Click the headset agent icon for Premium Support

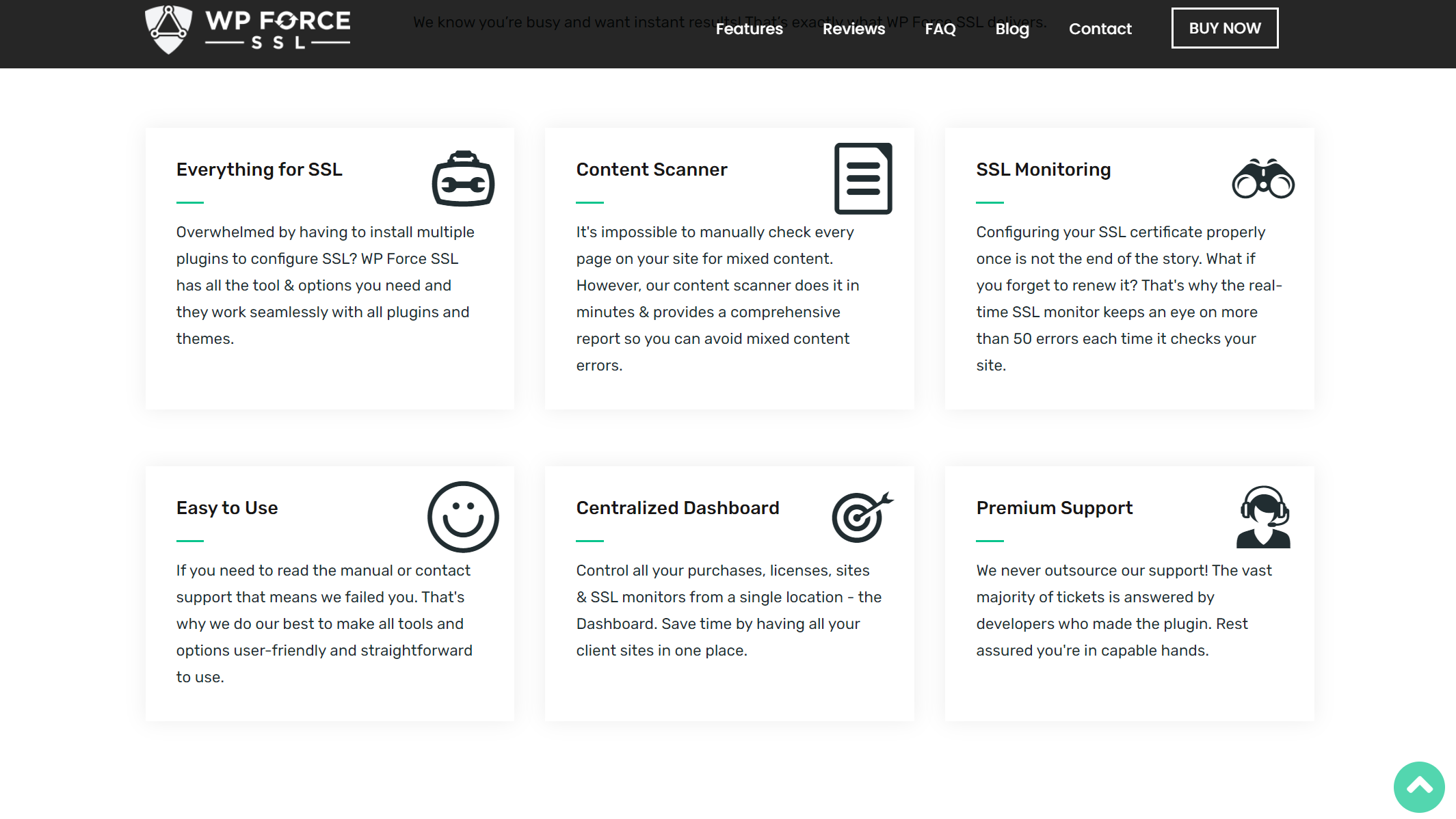[x=1262, y=517]
